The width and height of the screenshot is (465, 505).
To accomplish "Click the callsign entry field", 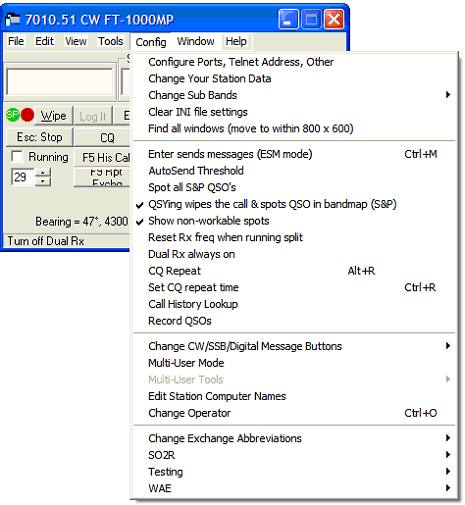I will click(60, 82).
